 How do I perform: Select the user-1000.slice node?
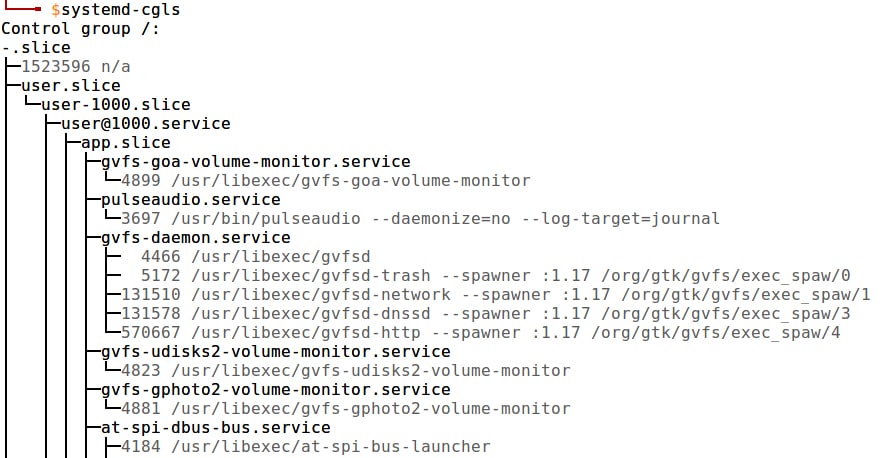116,104
